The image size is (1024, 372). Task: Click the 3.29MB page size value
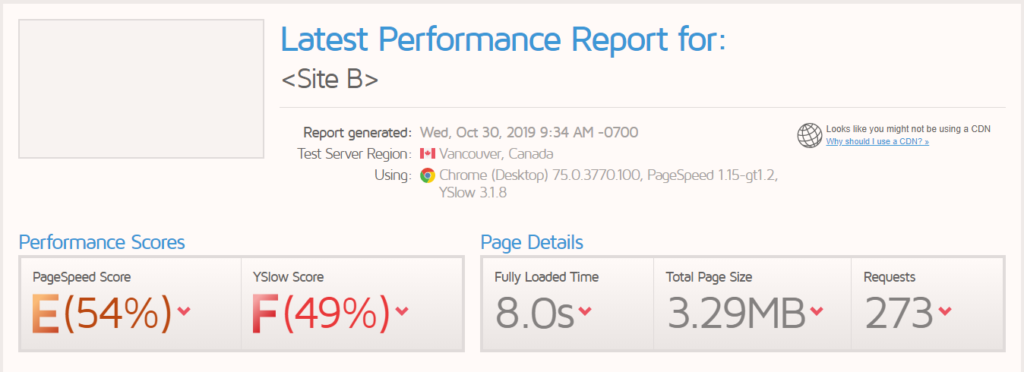click(736, 313)
